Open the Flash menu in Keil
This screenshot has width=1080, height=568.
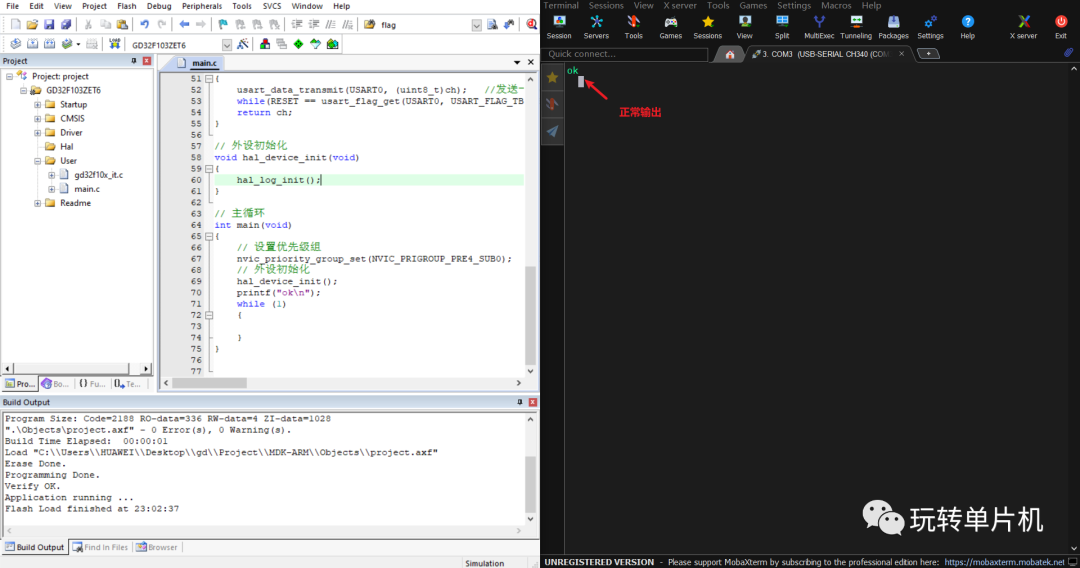[x=127, y=6]
